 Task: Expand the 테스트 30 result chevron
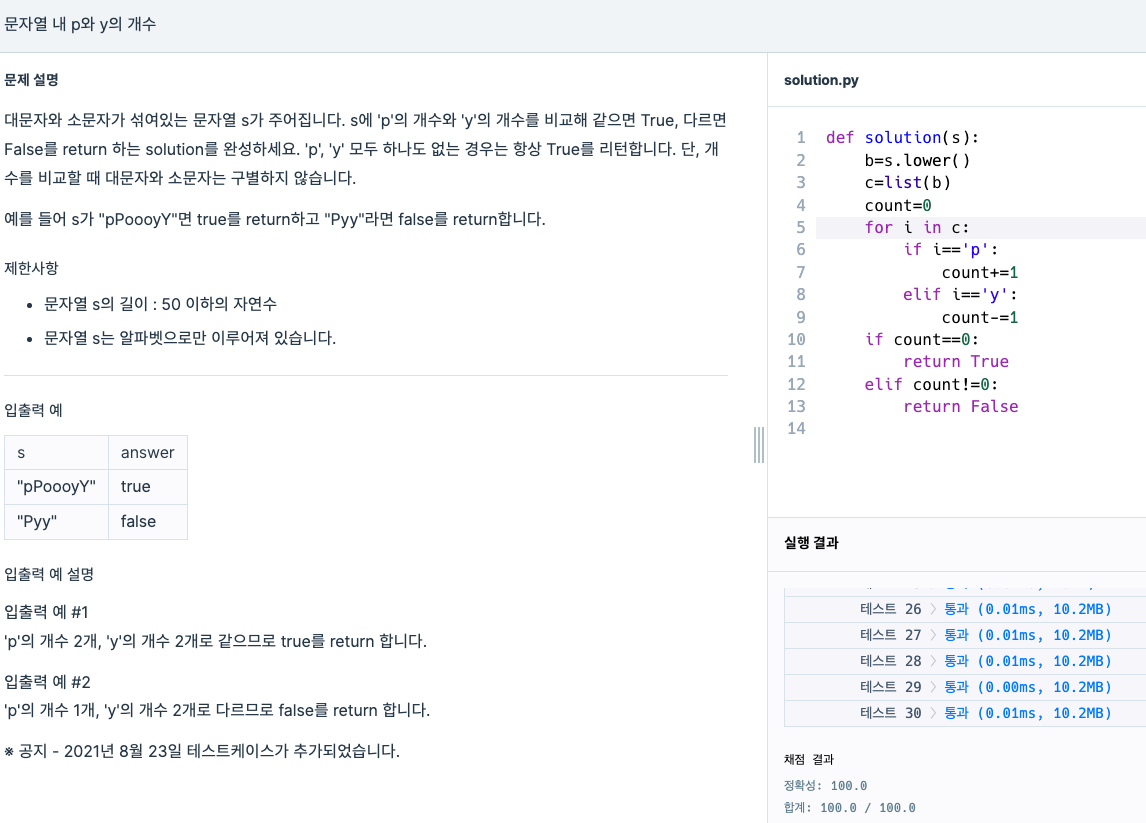pos(933,713)
